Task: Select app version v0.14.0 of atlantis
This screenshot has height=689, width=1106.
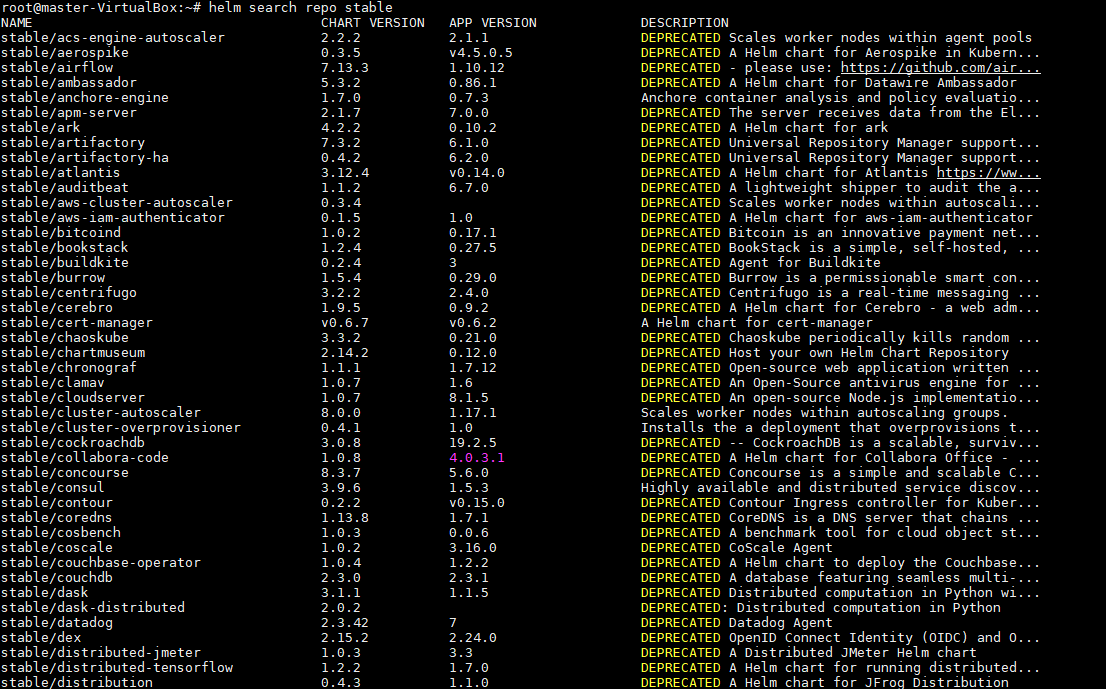Action: tap(477, 173)
